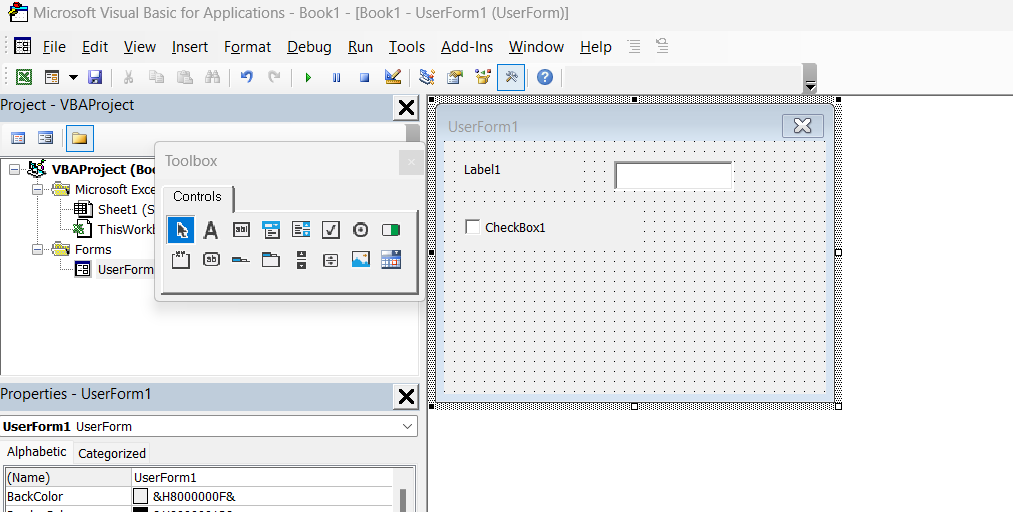Viewport: 1013px width, 512px height.
Task: Select the ScrollBar tool in Toolbox
Action: click(x=301, y=260)
